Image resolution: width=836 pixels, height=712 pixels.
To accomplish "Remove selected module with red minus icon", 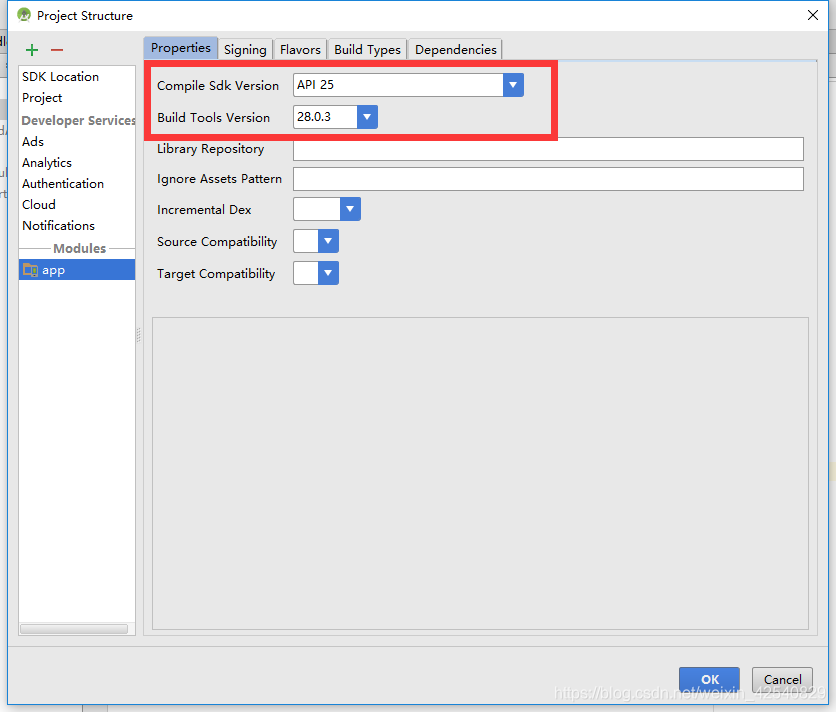I will (x=57, y=50).
